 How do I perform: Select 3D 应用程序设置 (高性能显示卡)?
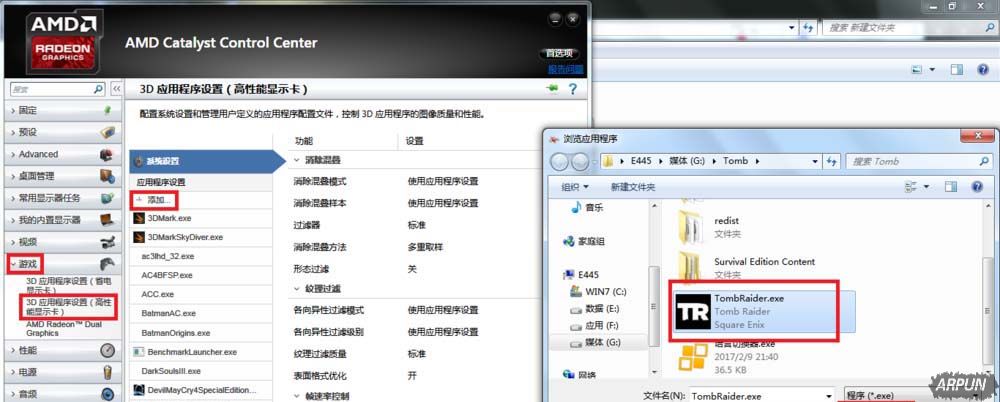point(70,307)
